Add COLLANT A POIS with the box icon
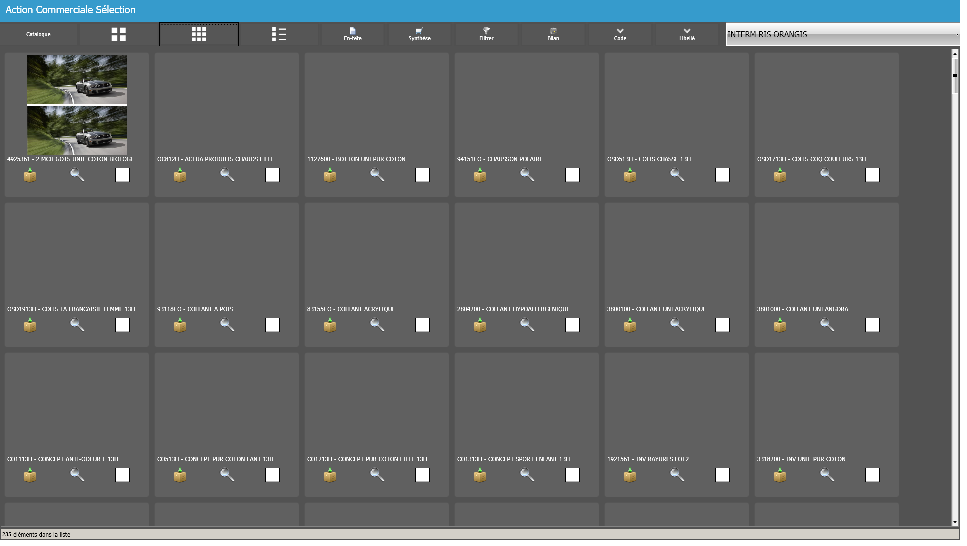This screenshot has height=546, width=967. click(x=179, y=325)
